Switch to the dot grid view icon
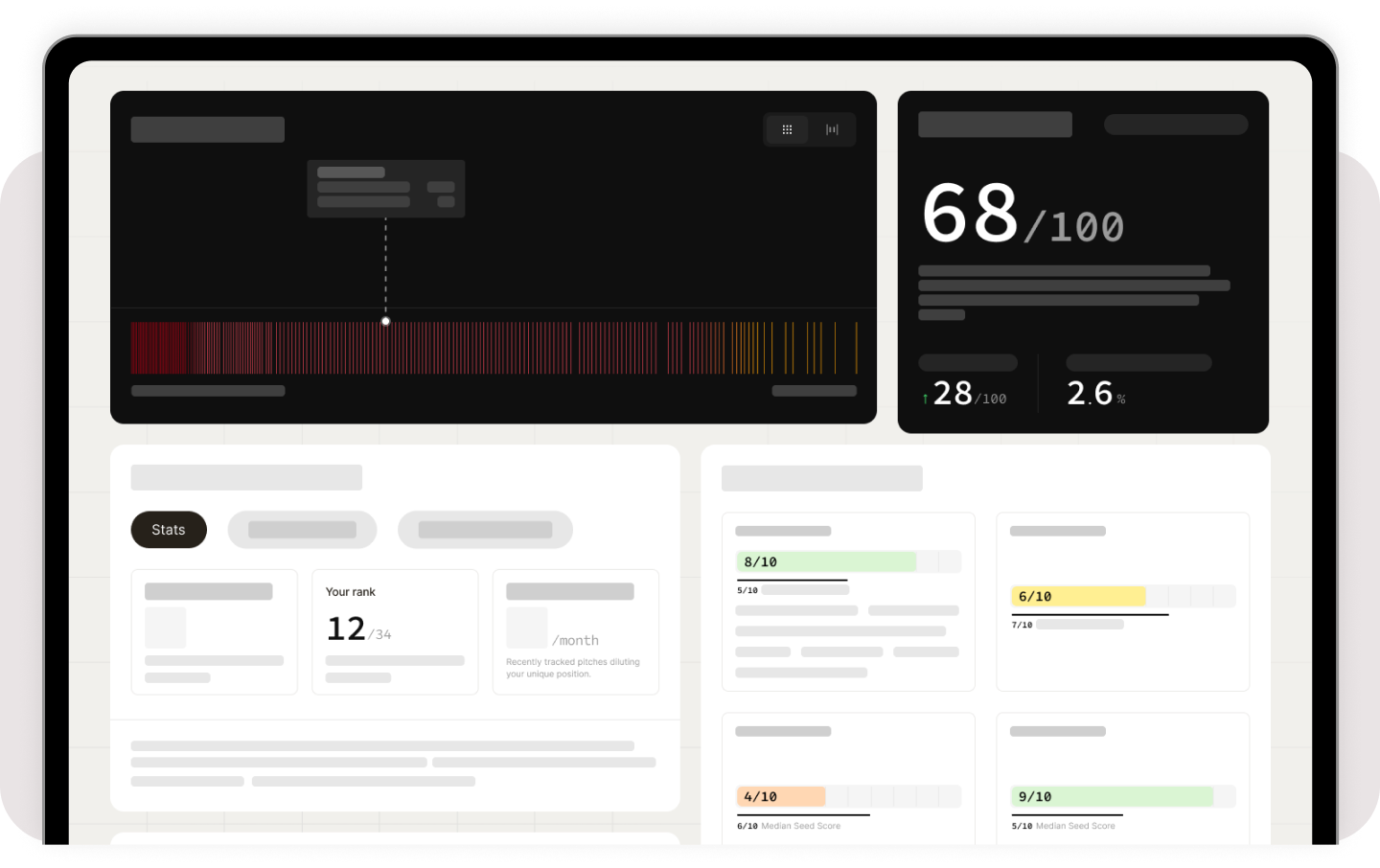 click(787, 129)
